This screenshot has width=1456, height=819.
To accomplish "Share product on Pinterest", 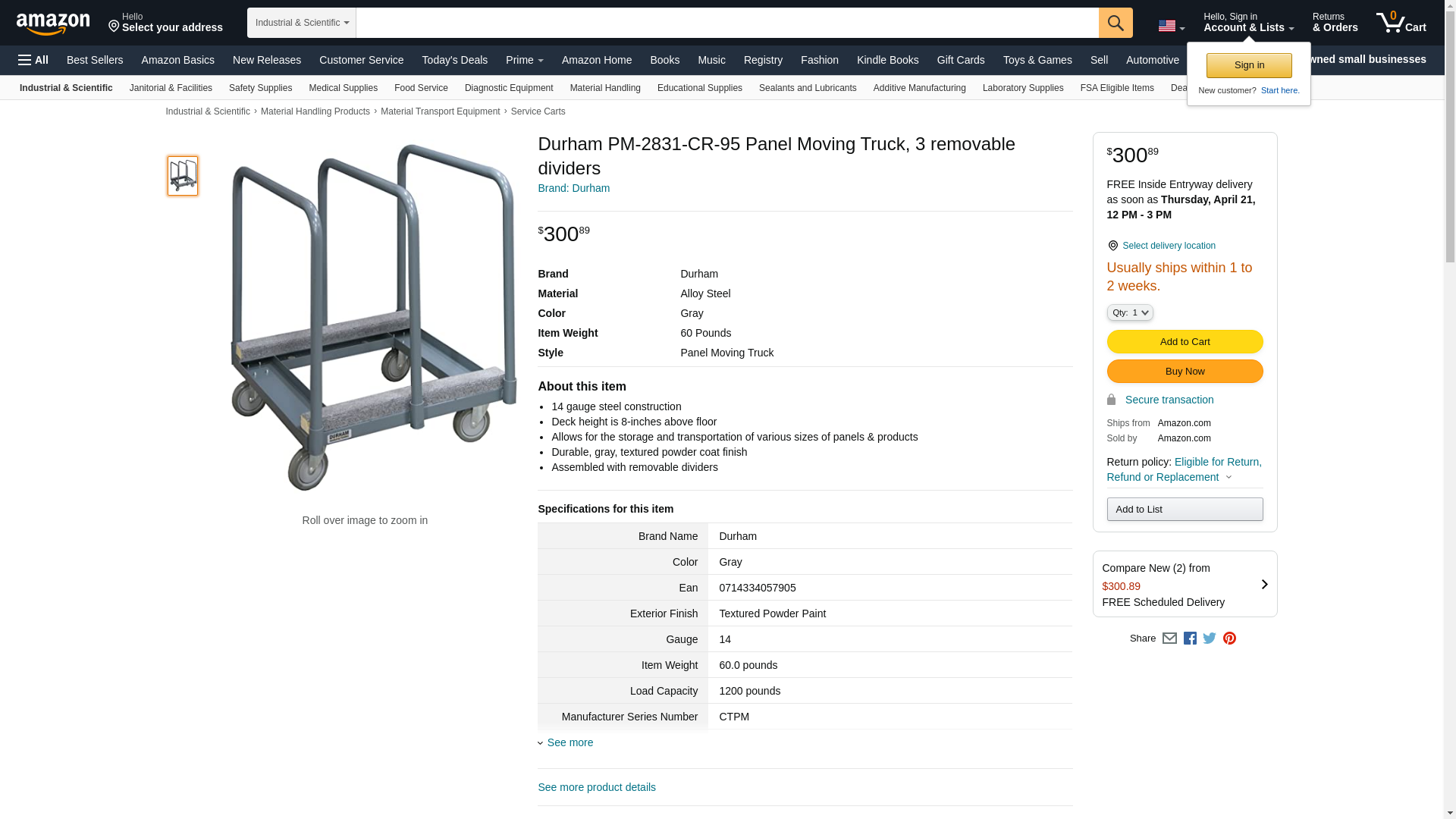I will click(1229, 639).
